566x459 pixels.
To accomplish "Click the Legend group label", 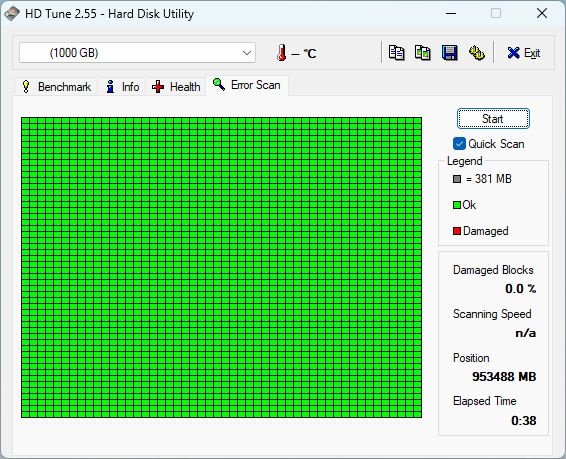I will click(x=465, y=161).
